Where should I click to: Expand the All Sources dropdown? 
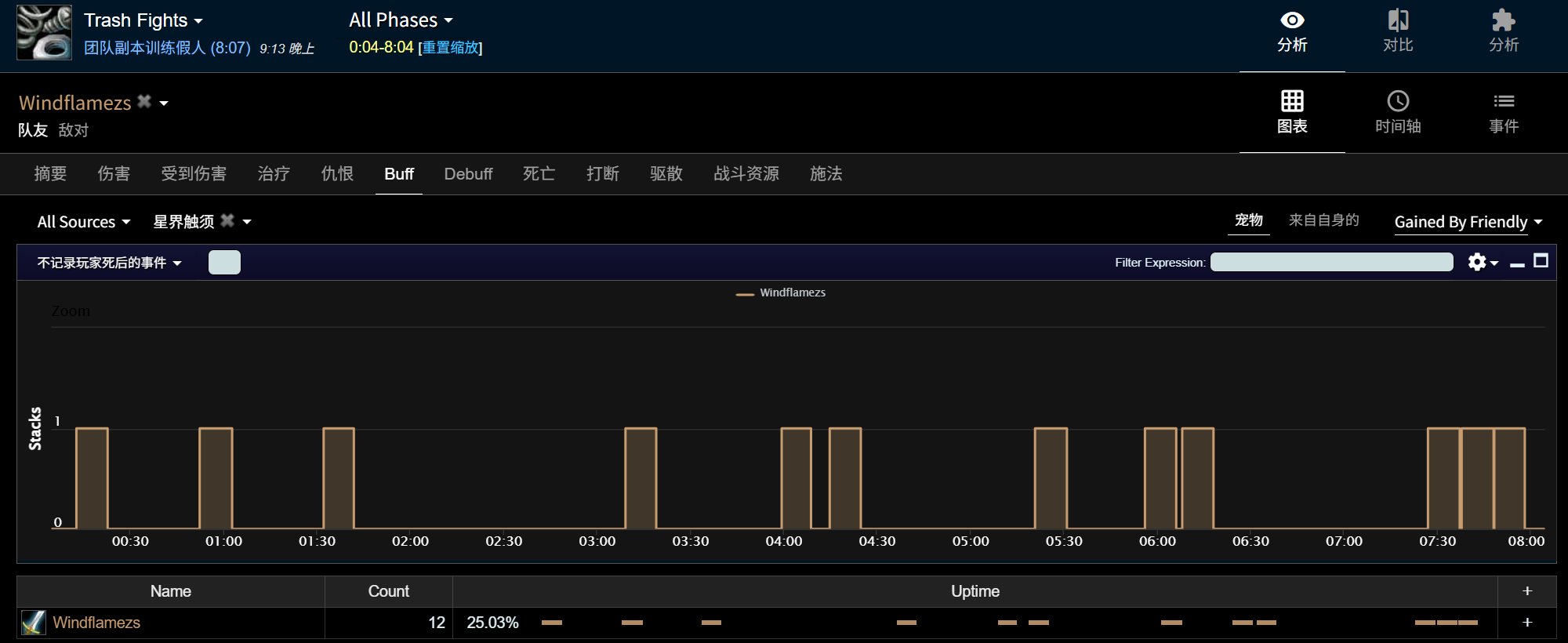pos(83,222)
